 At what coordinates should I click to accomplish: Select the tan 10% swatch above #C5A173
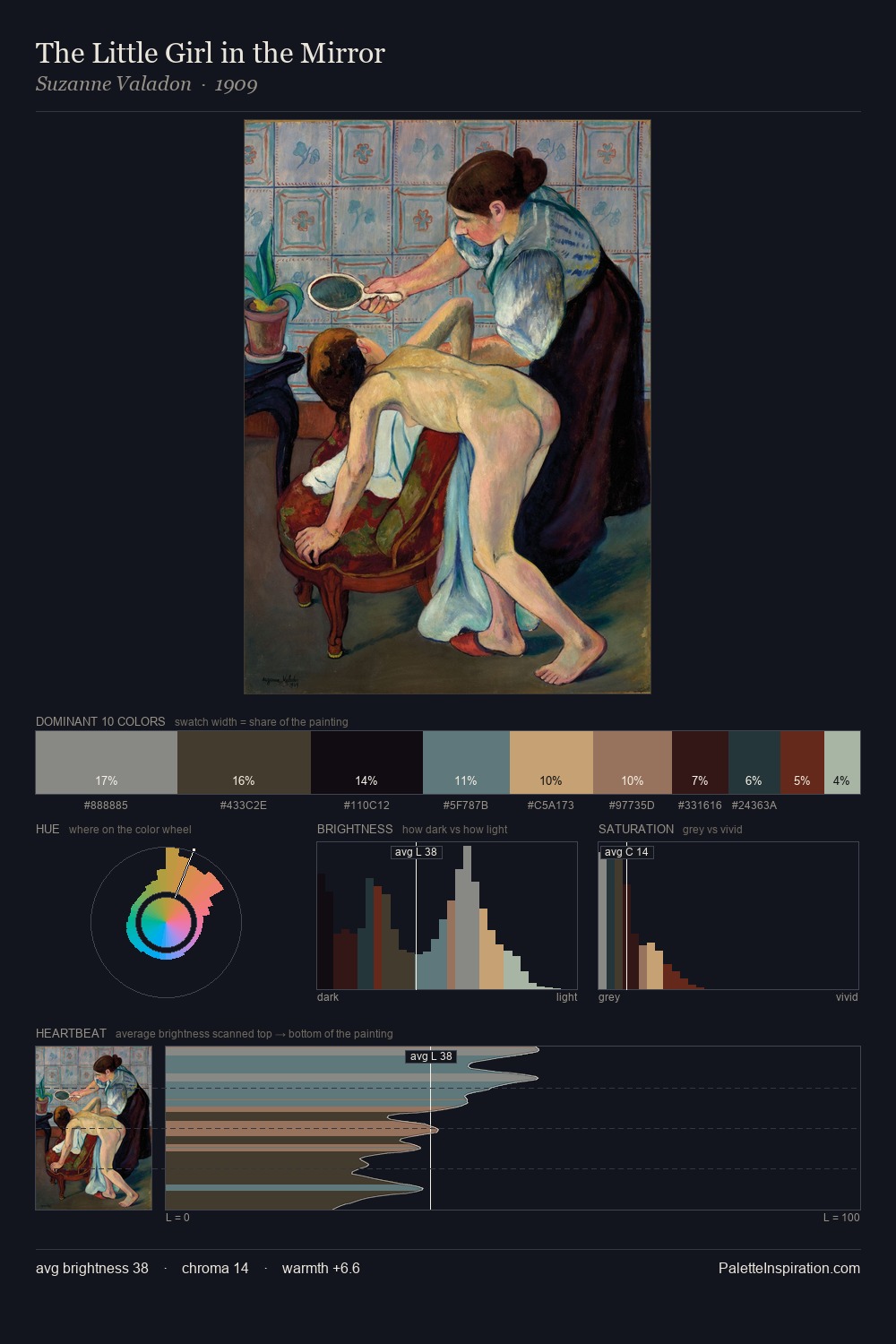[x=551, y=762]
